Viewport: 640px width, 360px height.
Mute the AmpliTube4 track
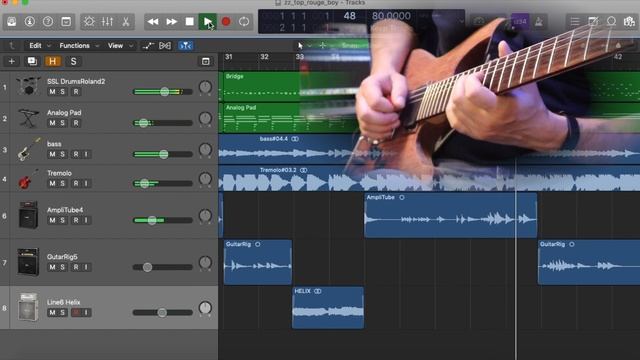(52, 220)
